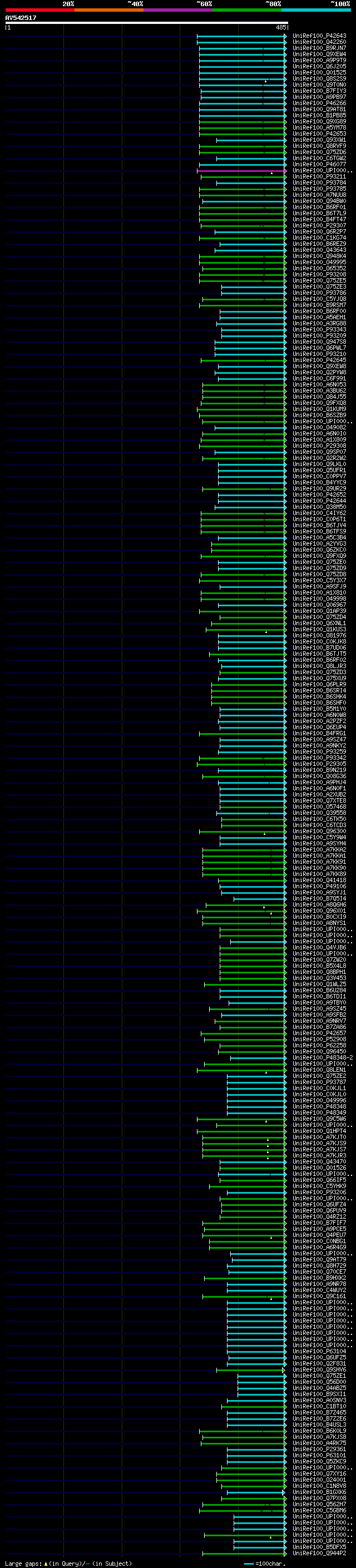Open the last hit UniRef100_Q944P2
This screenshot has height=1568, width=356.
pos(319,1554)
